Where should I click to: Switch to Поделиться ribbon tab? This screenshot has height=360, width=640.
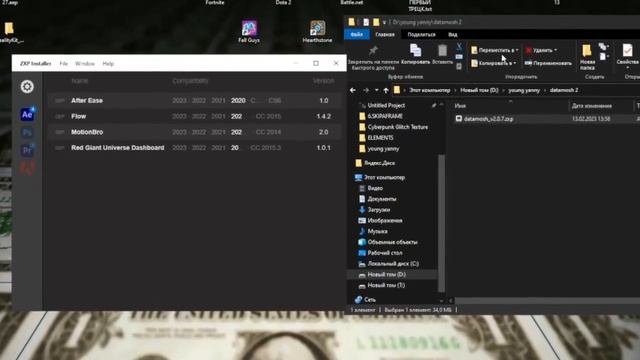tap(421, 34)
